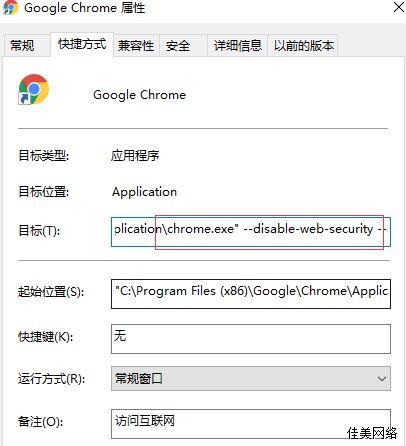The width and height of the screenshot is (406, 446).
Task: Go to the 安全 tab
Action: 183,45
